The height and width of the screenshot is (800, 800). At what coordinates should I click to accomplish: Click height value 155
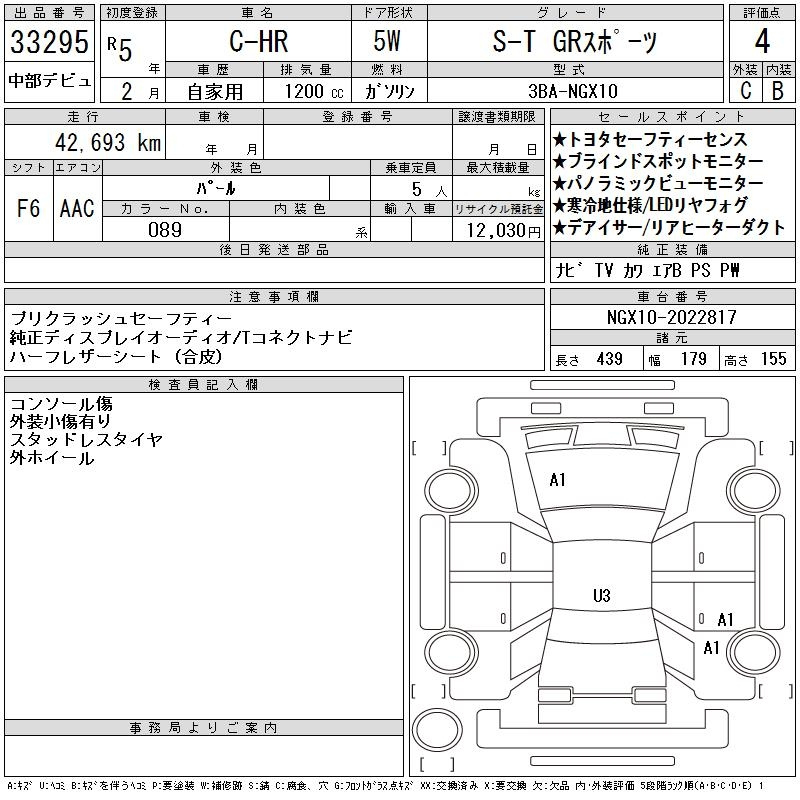tap(773, 359)
